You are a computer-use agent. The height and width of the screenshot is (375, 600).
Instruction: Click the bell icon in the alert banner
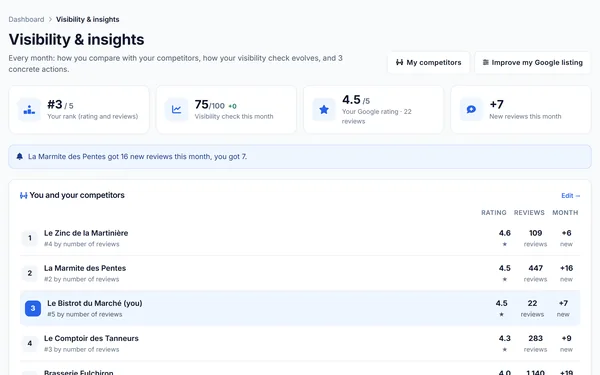[20, 157]
